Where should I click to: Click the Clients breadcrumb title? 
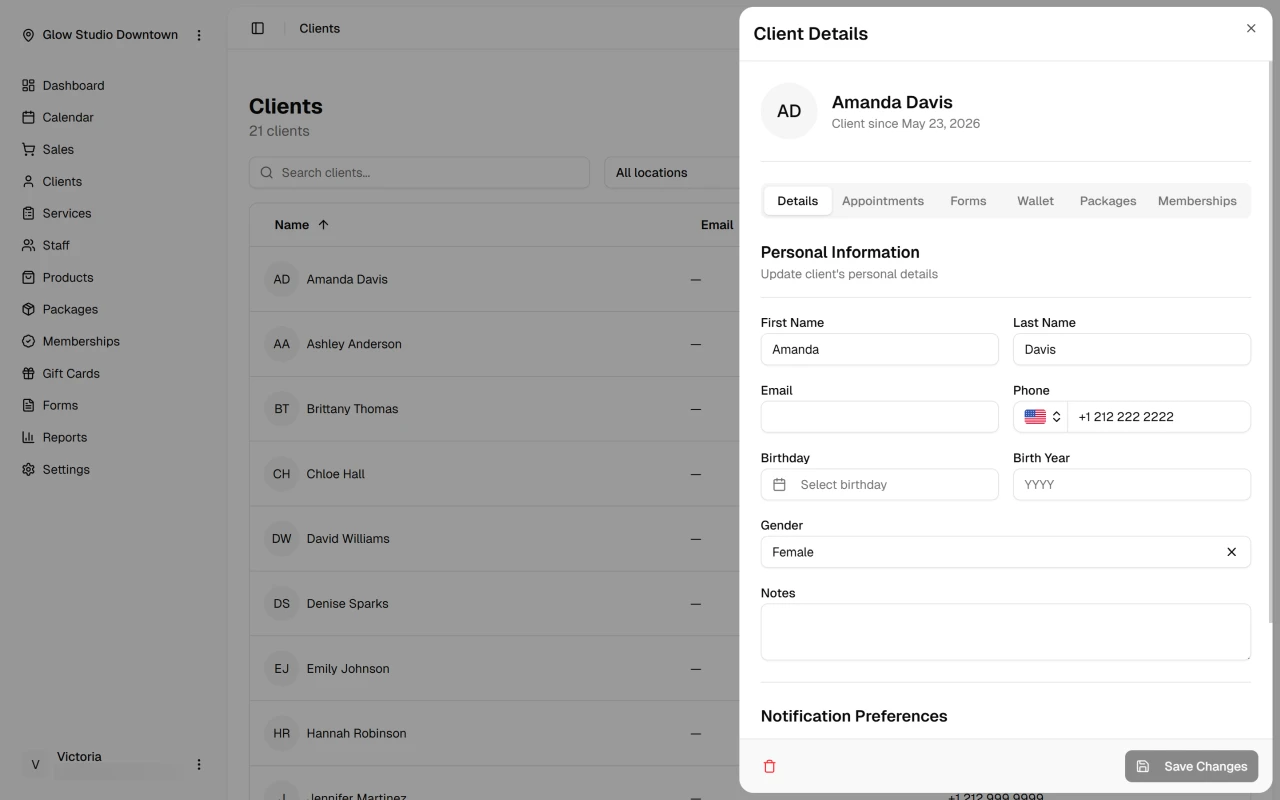tap(320, 28)
